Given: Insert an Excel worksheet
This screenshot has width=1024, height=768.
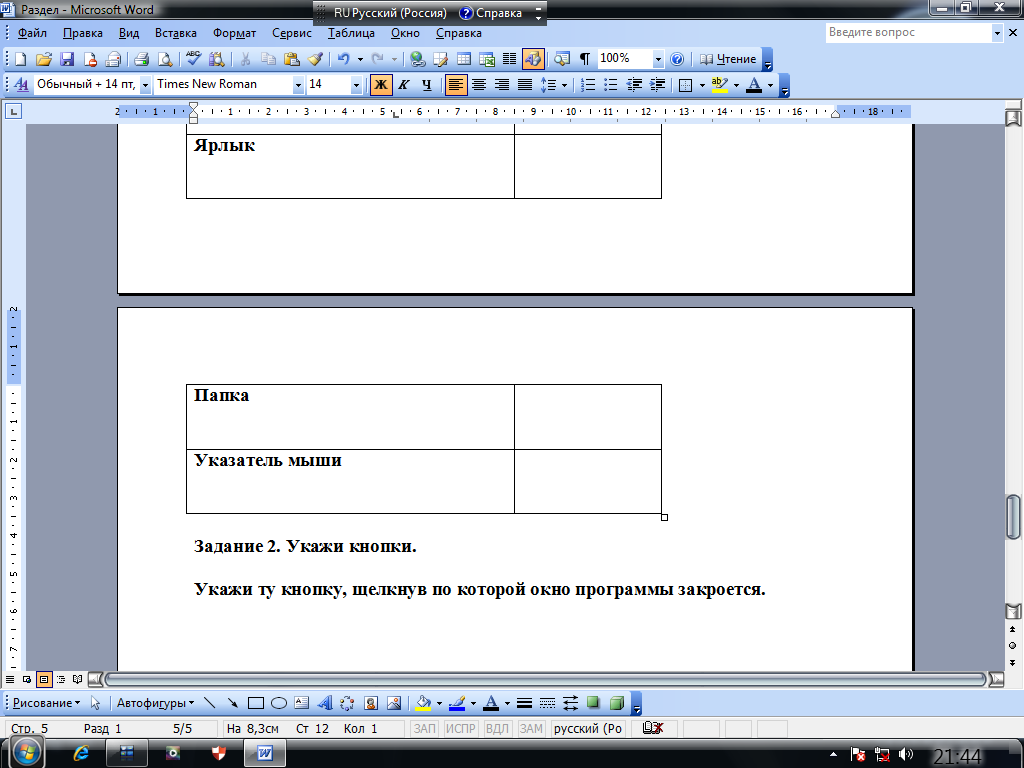Looking at the screenshot, I should click(x=487, y=59).
